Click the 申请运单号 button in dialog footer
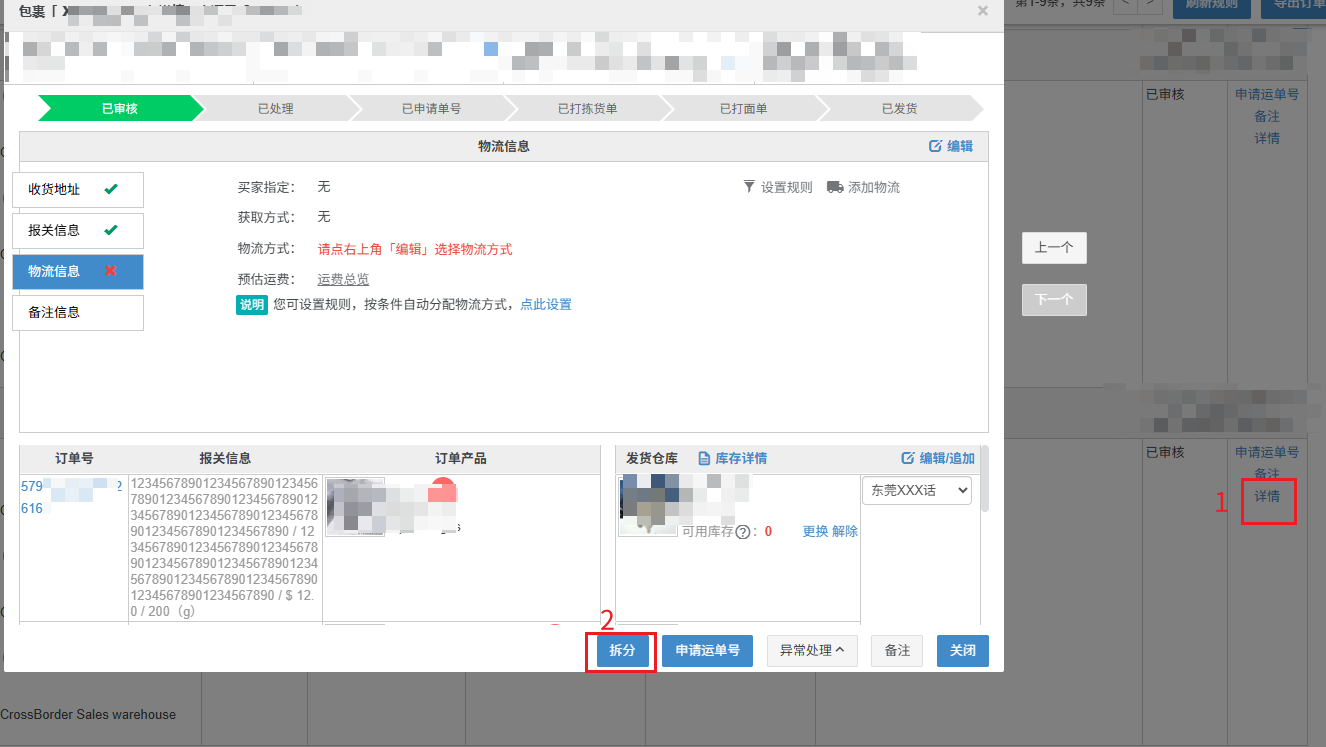Screen dimensions: 1326x747 [x=707, y=650]
